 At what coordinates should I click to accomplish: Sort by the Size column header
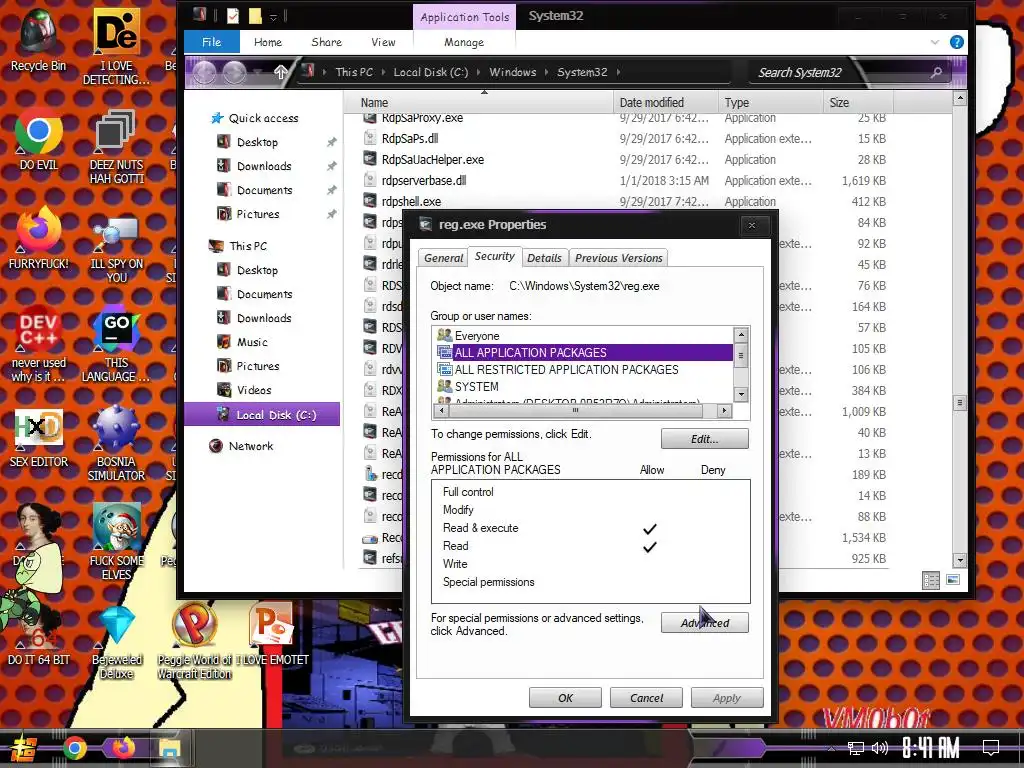point(857,103)
